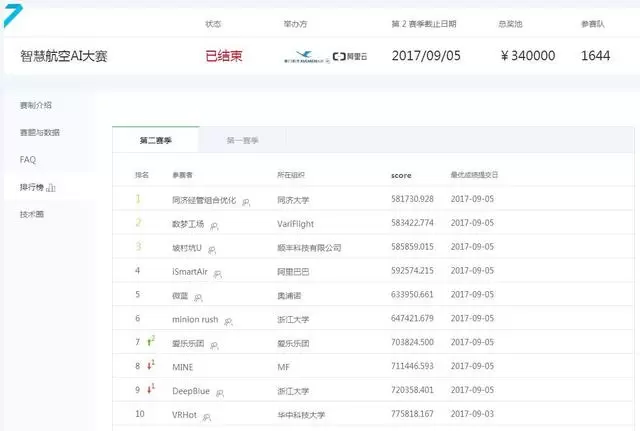Open 赛制介绍 in the sidebar
Viewport: 640px width, 431px height.
coord(36,105)
